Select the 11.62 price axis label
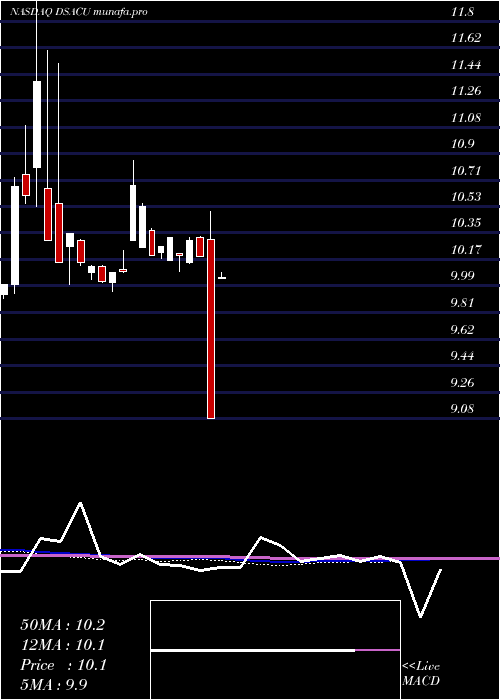Screen dimensions: 500x700 pos(466,38)
